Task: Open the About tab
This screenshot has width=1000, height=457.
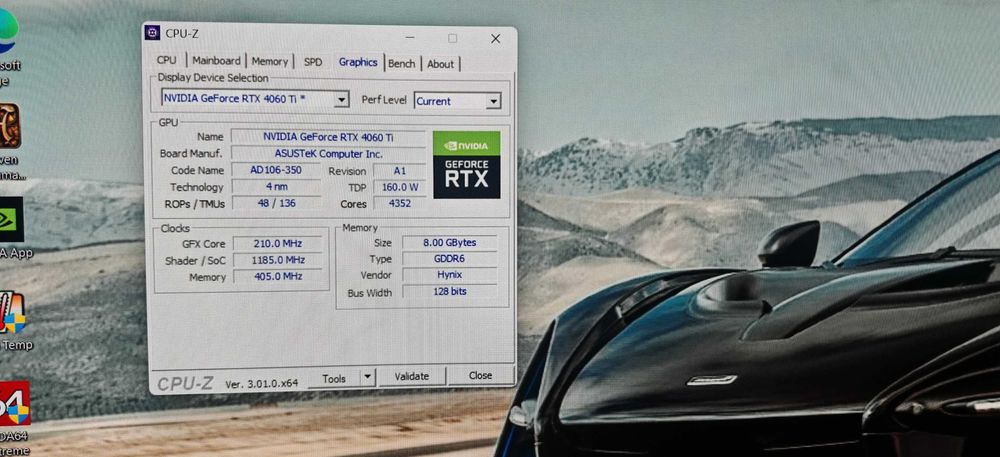Action: pos(440,64)
